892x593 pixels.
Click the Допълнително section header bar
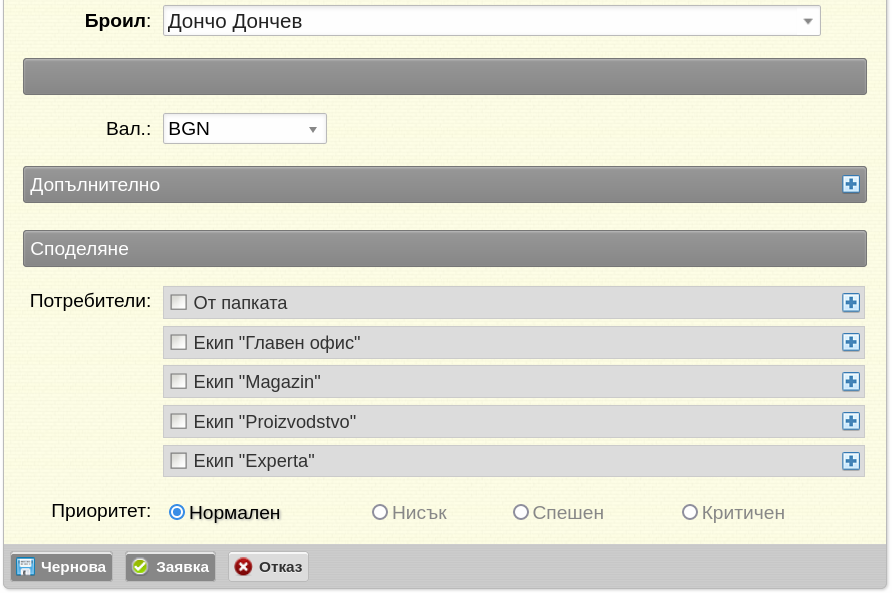pyautogui.click(x=445, y=184)
